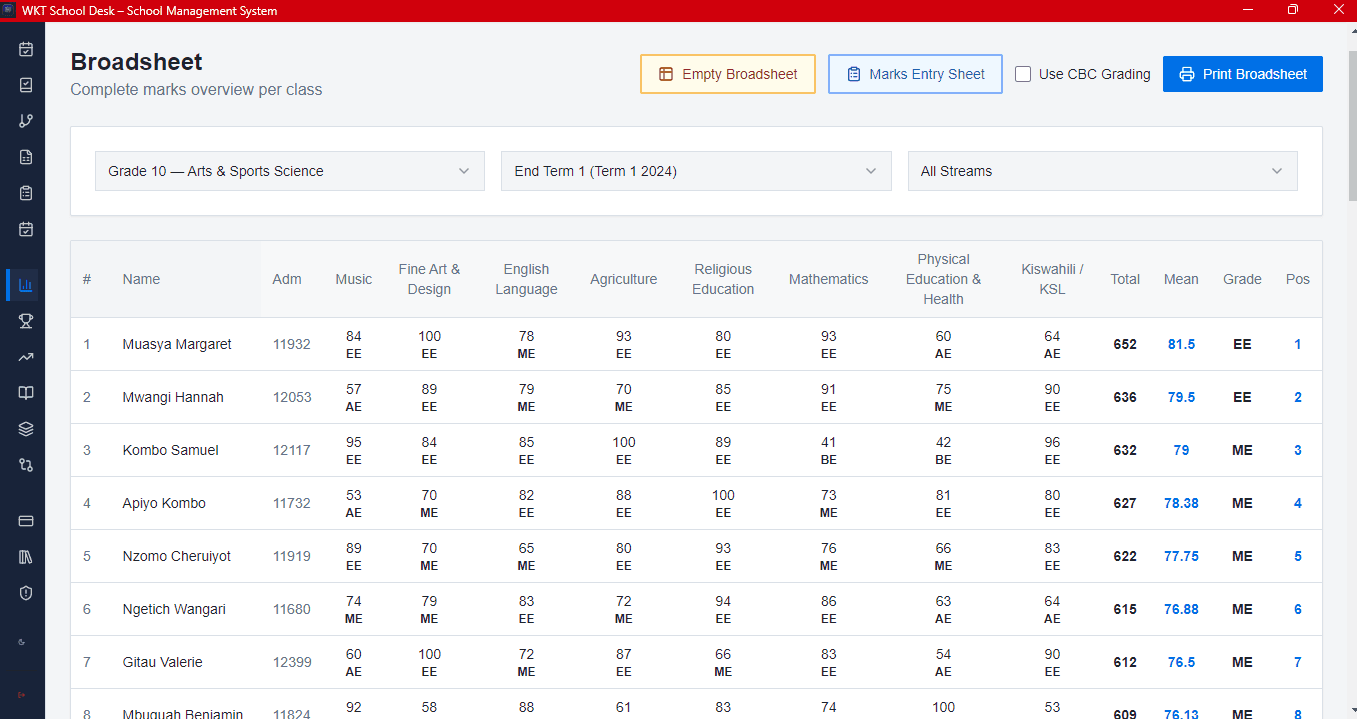Select student Muasya Margaret
Viewport: 1357px width, 719px height.
point(176,343)
